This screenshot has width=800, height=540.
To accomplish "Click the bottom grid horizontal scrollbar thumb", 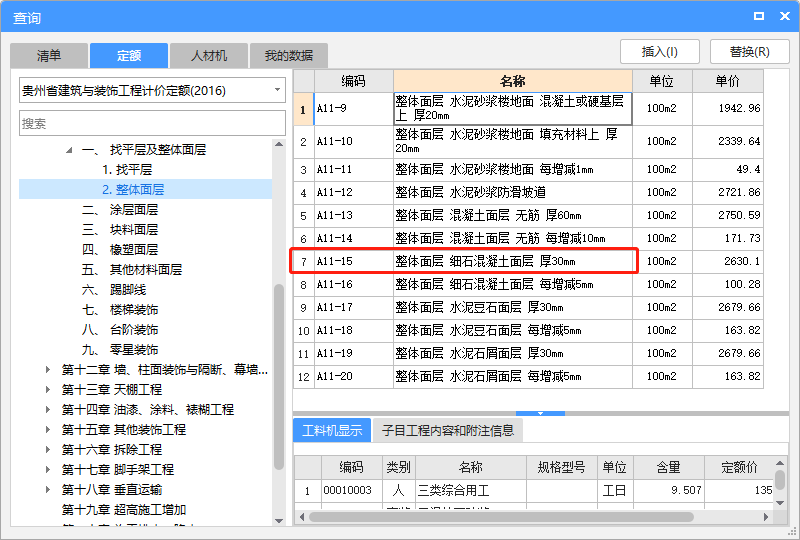I will coord(501,517).
